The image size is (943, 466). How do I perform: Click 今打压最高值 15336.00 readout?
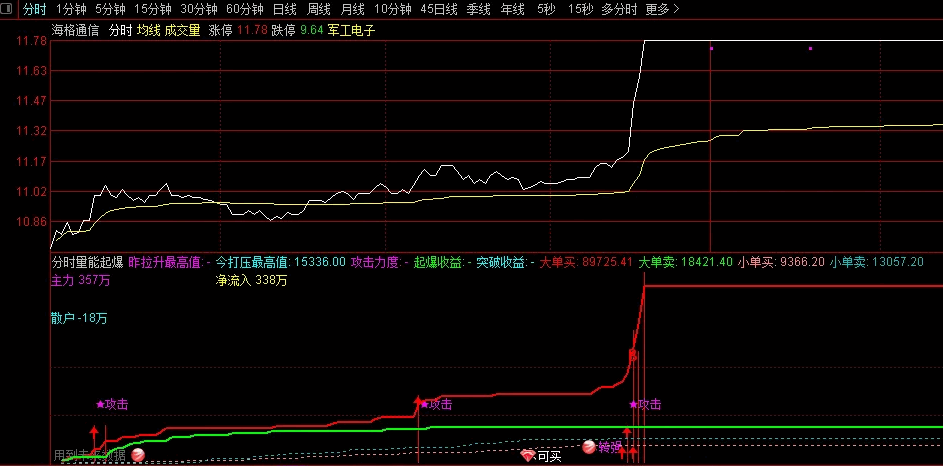281,262
